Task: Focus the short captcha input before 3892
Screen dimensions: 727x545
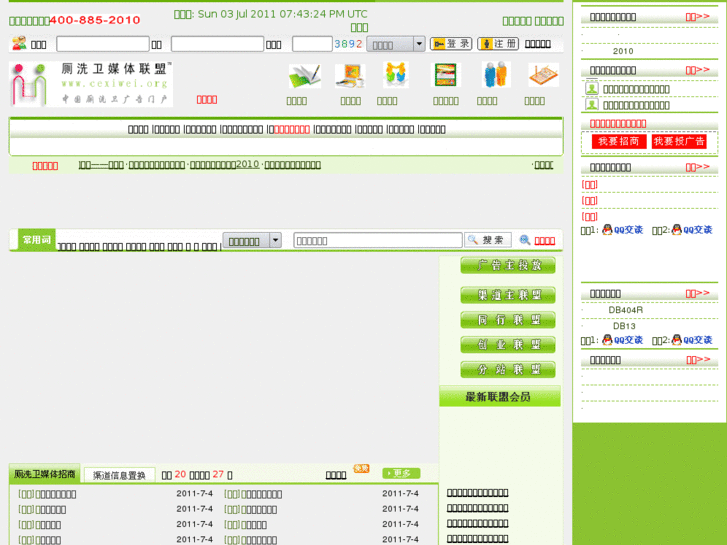Action: 312,44
